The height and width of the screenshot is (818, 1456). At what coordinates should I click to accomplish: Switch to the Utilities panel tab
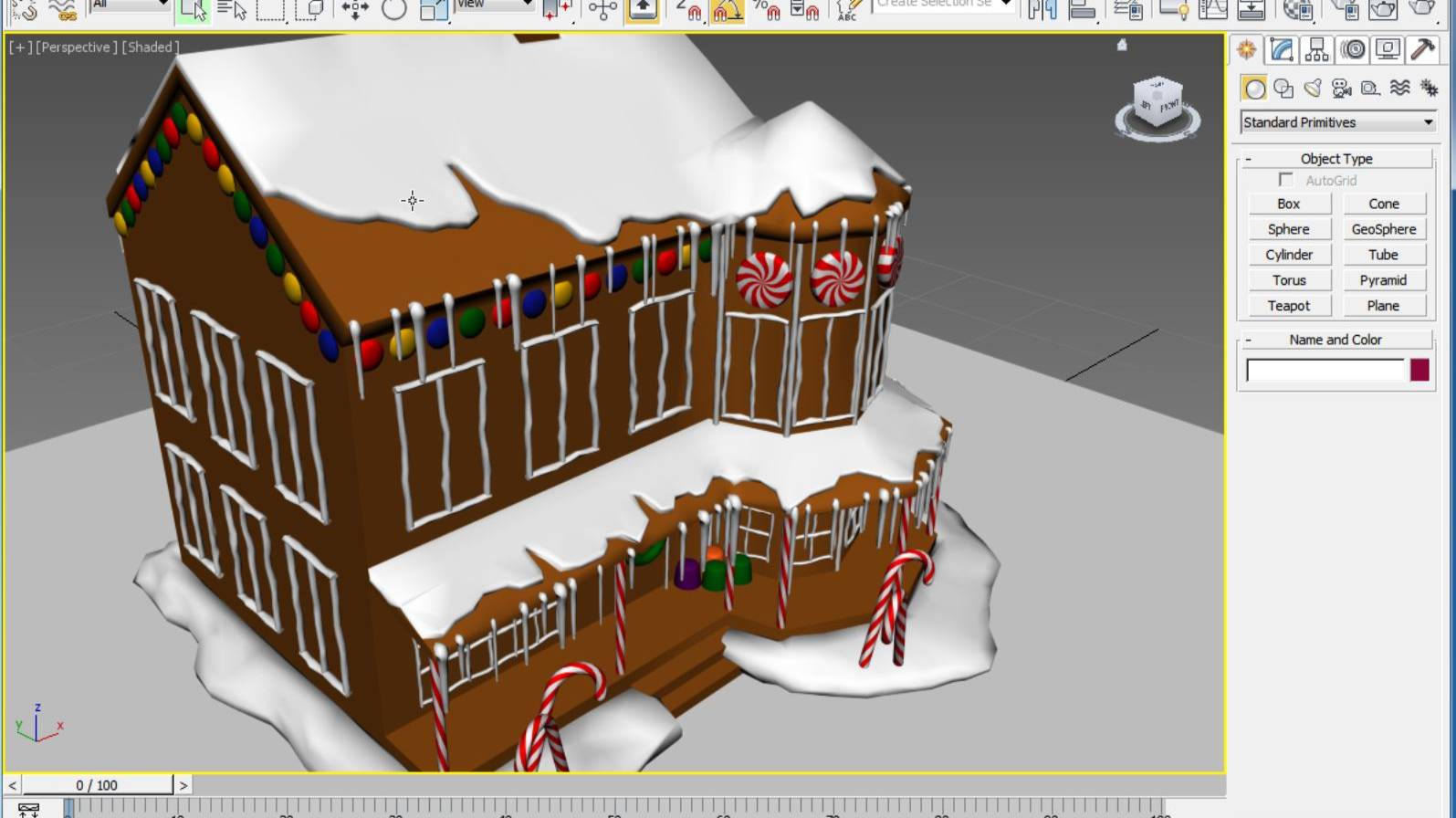[1421, 50]
